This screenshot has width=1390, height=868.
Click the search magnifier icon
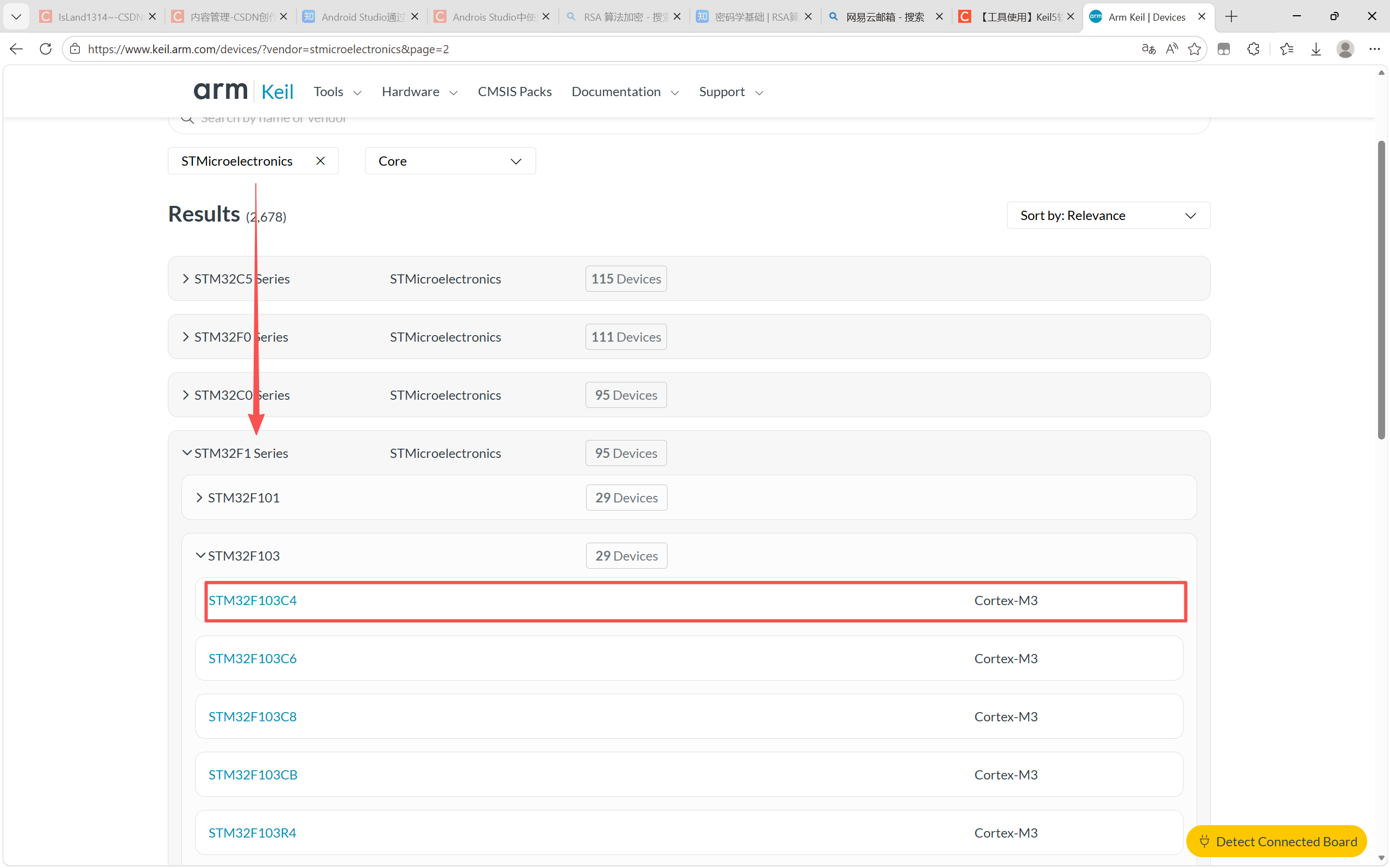click(187, 118)
